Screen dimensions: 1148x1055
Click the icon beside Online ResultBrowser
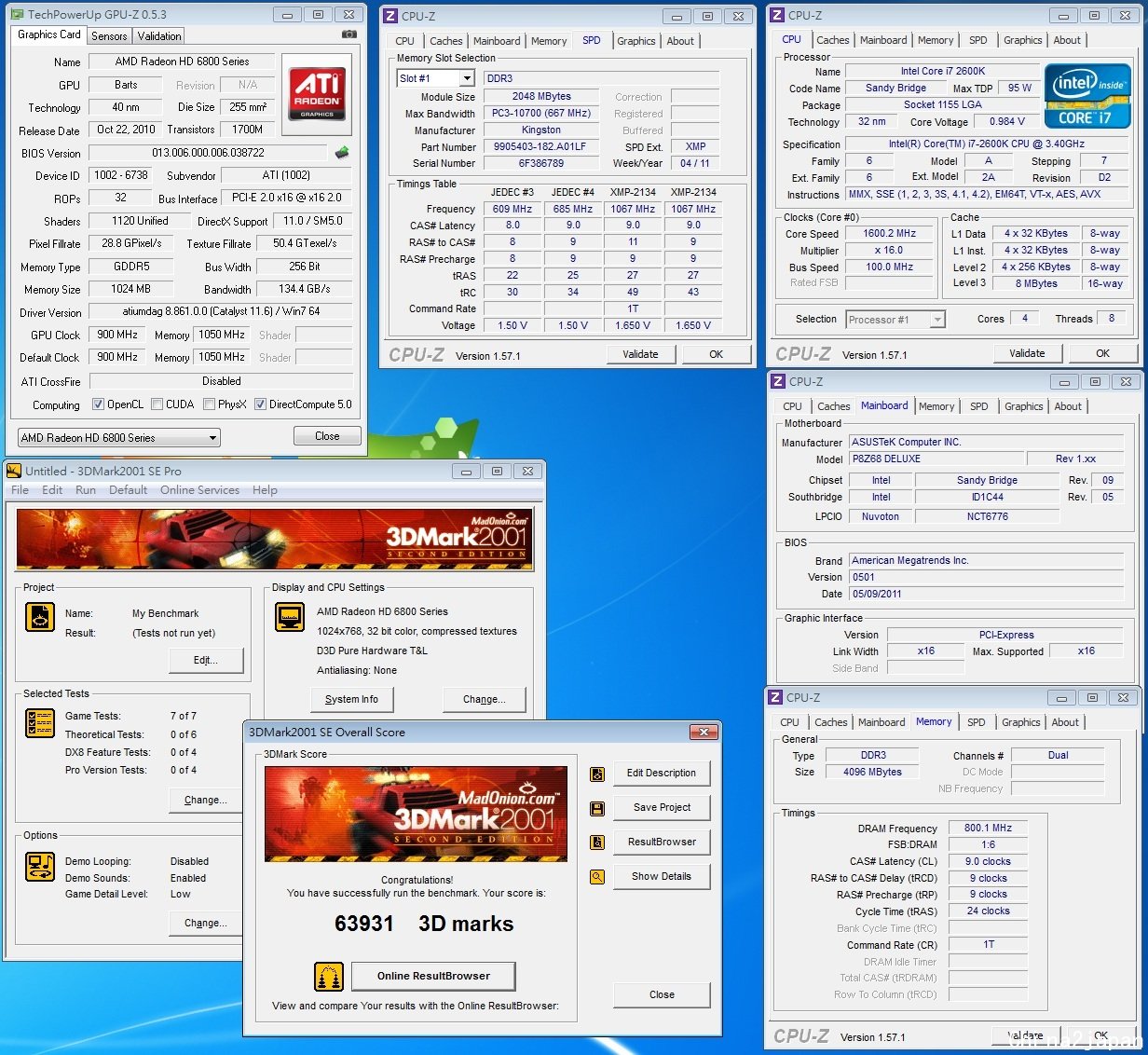point(328,977)
